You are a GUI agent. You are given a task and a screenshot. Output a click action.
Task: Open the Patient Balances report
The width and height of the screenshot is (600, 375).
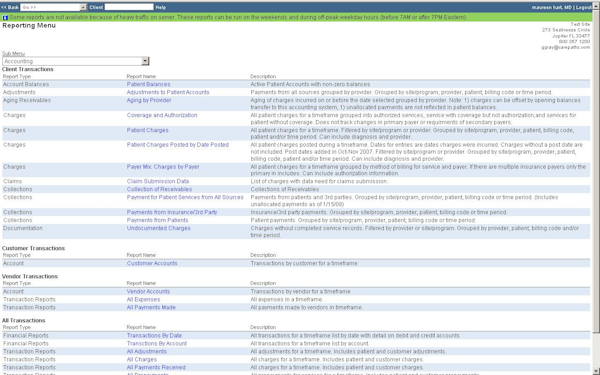click(148, 84)
